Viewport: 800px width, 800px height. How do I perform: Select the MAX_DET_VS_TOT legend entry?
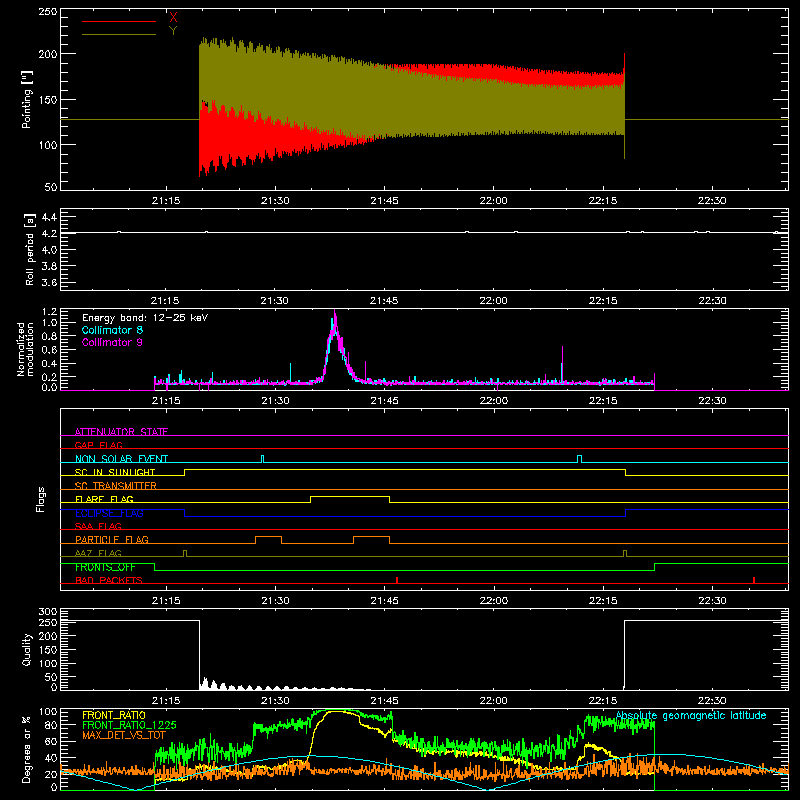click(x=124, y=735)
